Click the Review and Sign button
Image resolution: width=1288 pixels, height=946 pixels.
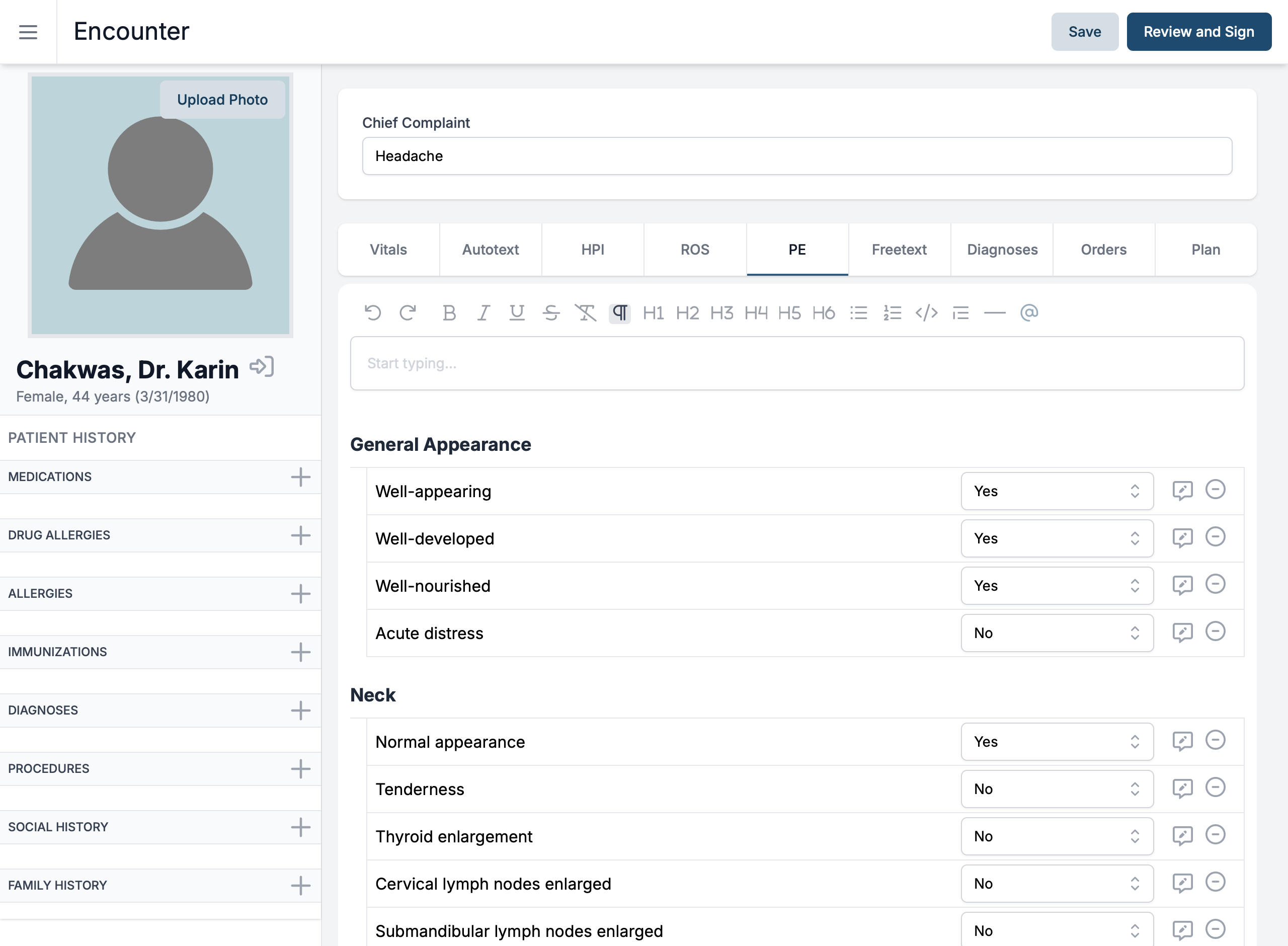[1198, 32]
